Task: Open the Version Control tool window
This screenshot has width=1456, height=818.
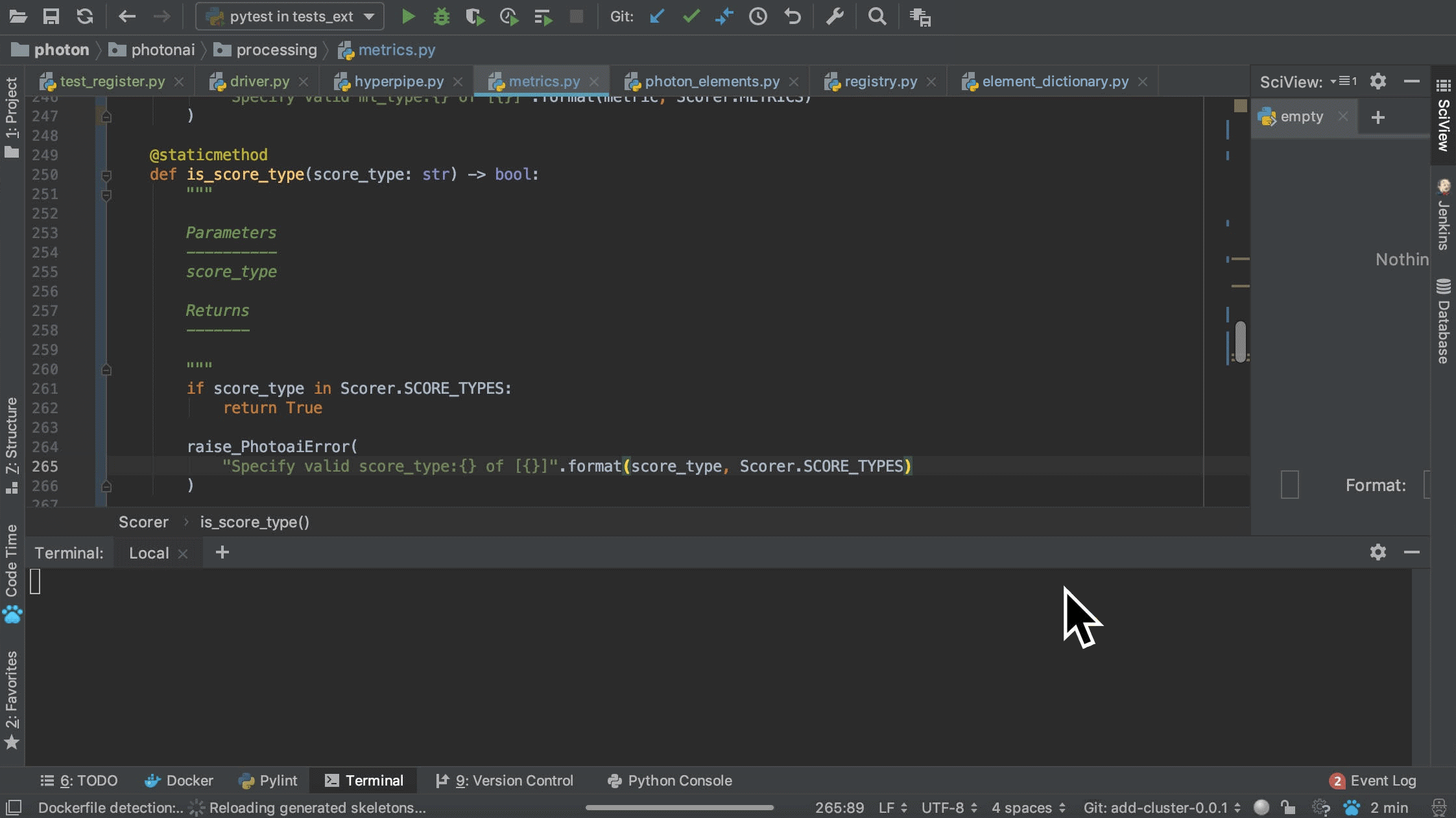Action: [504, 780]
